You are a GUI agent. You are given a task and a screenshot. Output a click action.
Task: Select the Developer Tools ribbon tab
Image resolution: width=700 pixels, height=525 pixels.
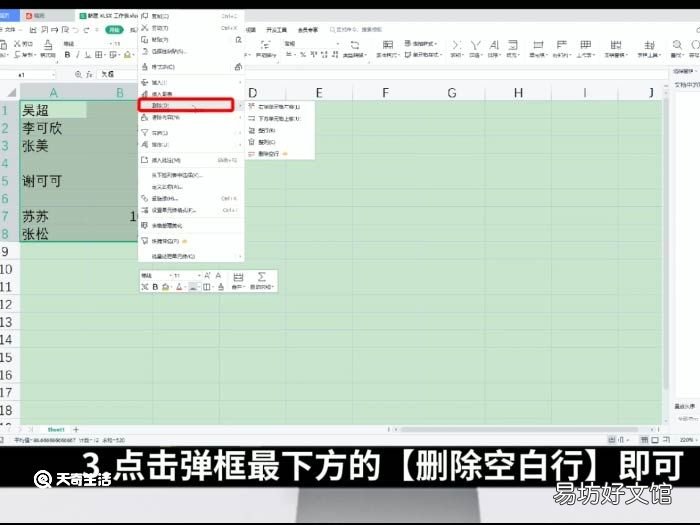coord(276,30)
